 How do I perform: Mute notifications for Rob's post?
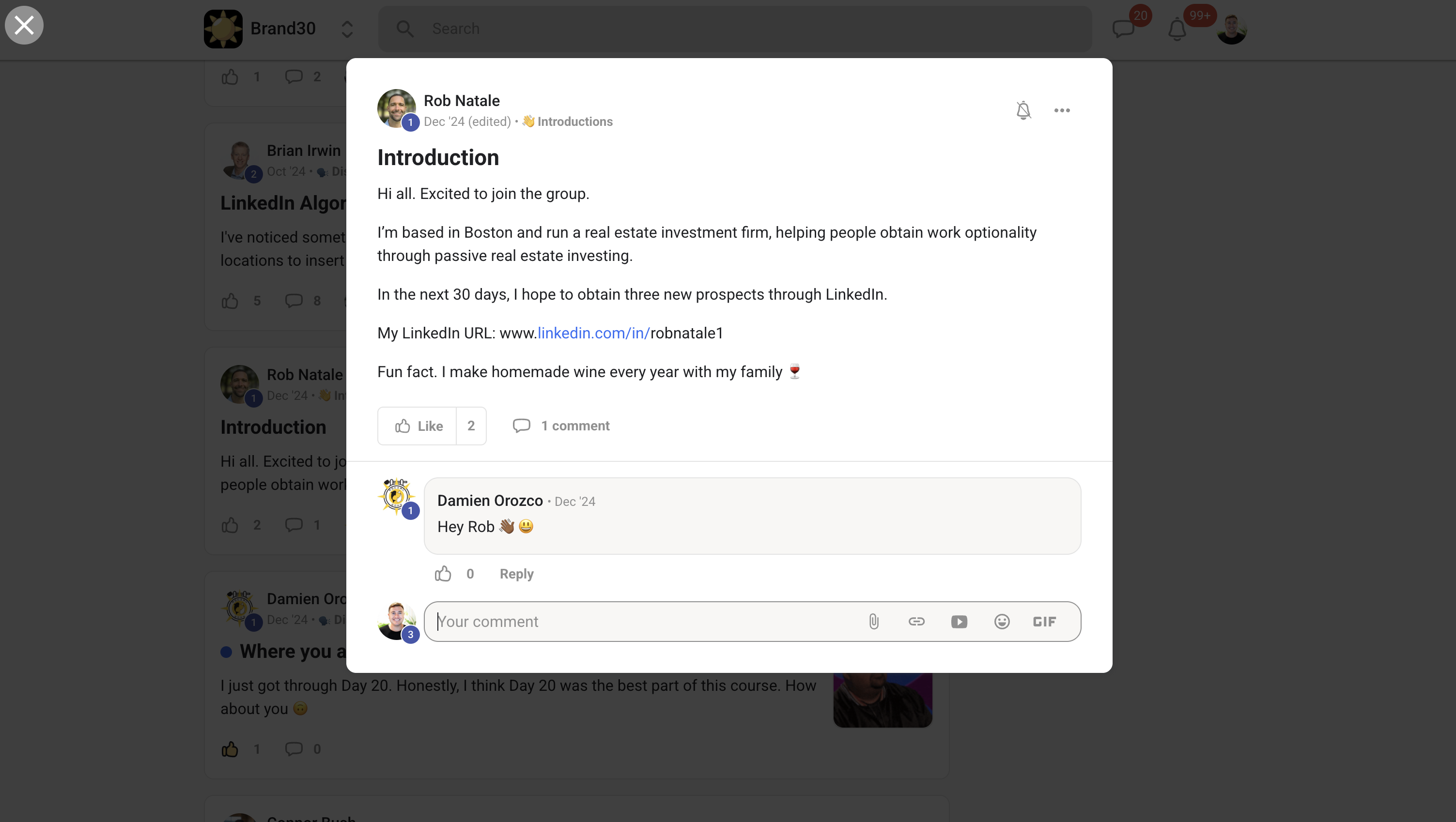coord(1023,110)
